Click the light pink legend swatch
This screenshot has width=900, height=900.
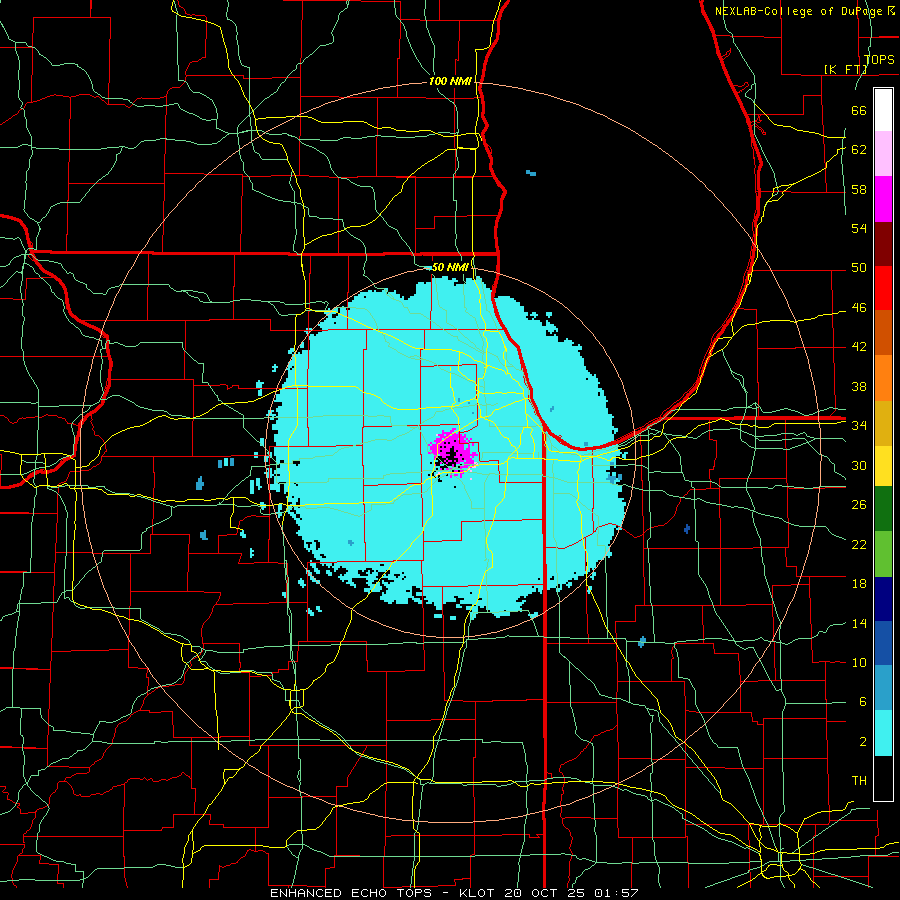[883, 154]
